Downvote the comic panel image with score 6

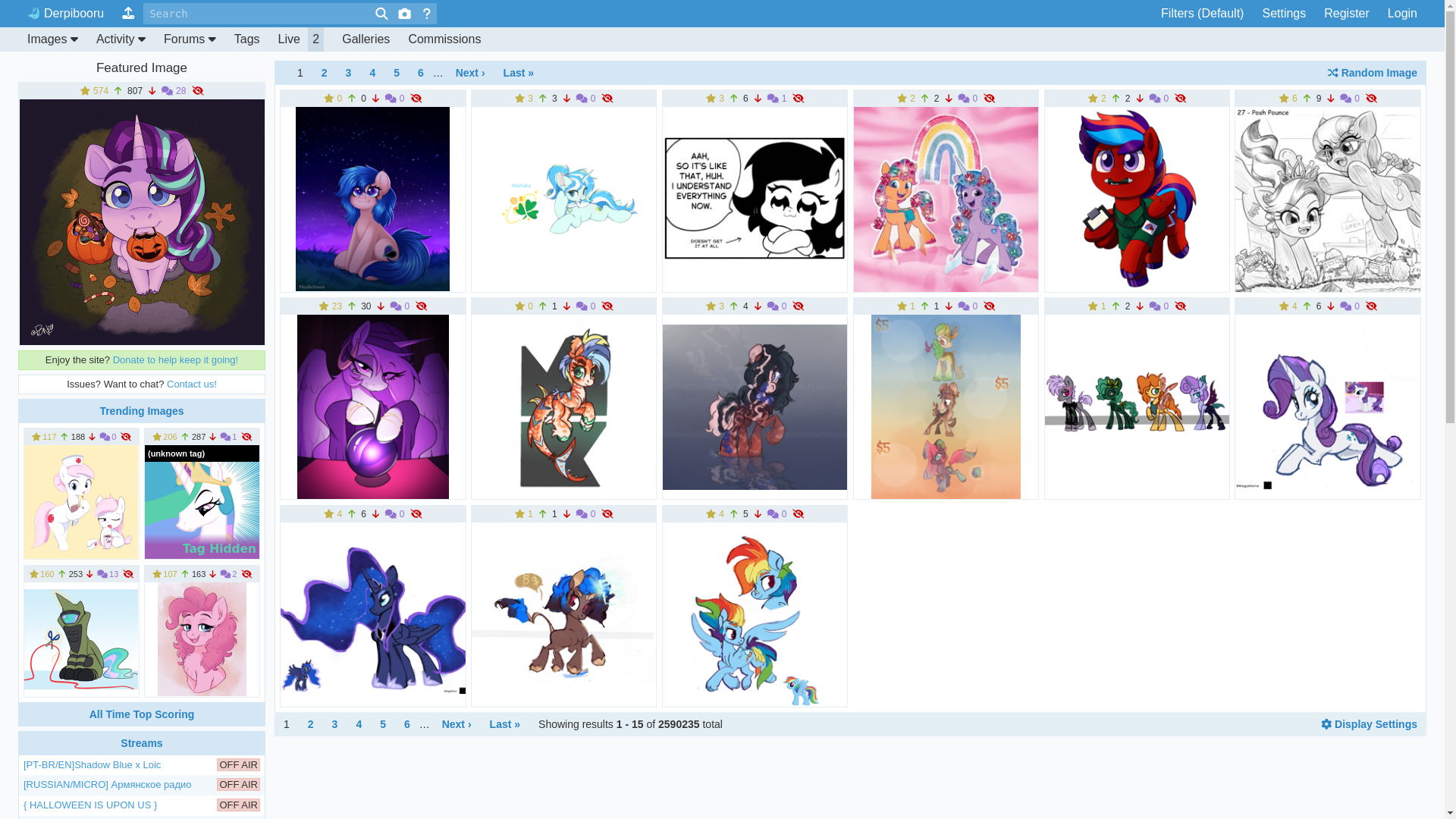758,99
